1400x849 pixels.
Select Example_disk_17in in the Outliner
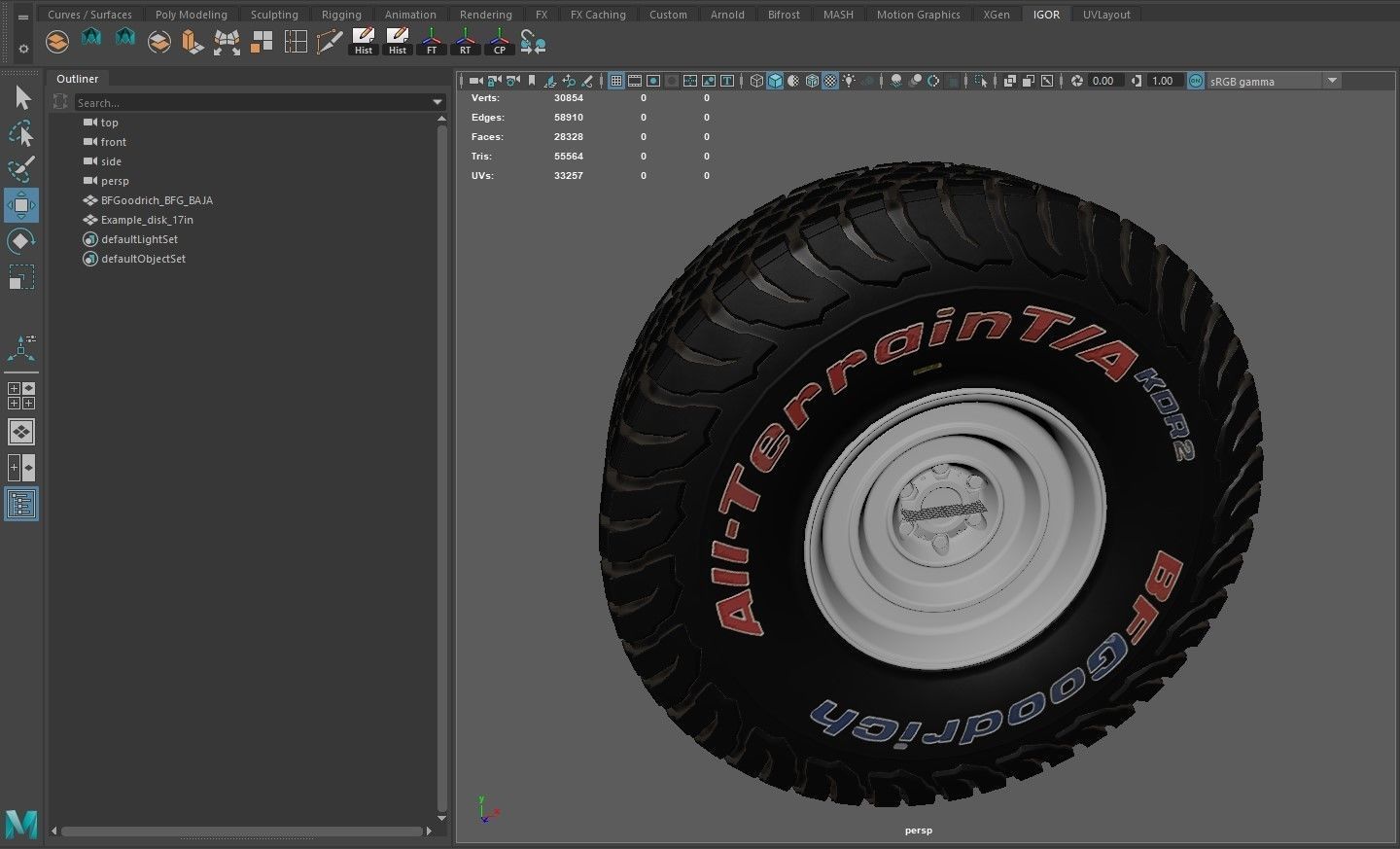pos(147,220)
